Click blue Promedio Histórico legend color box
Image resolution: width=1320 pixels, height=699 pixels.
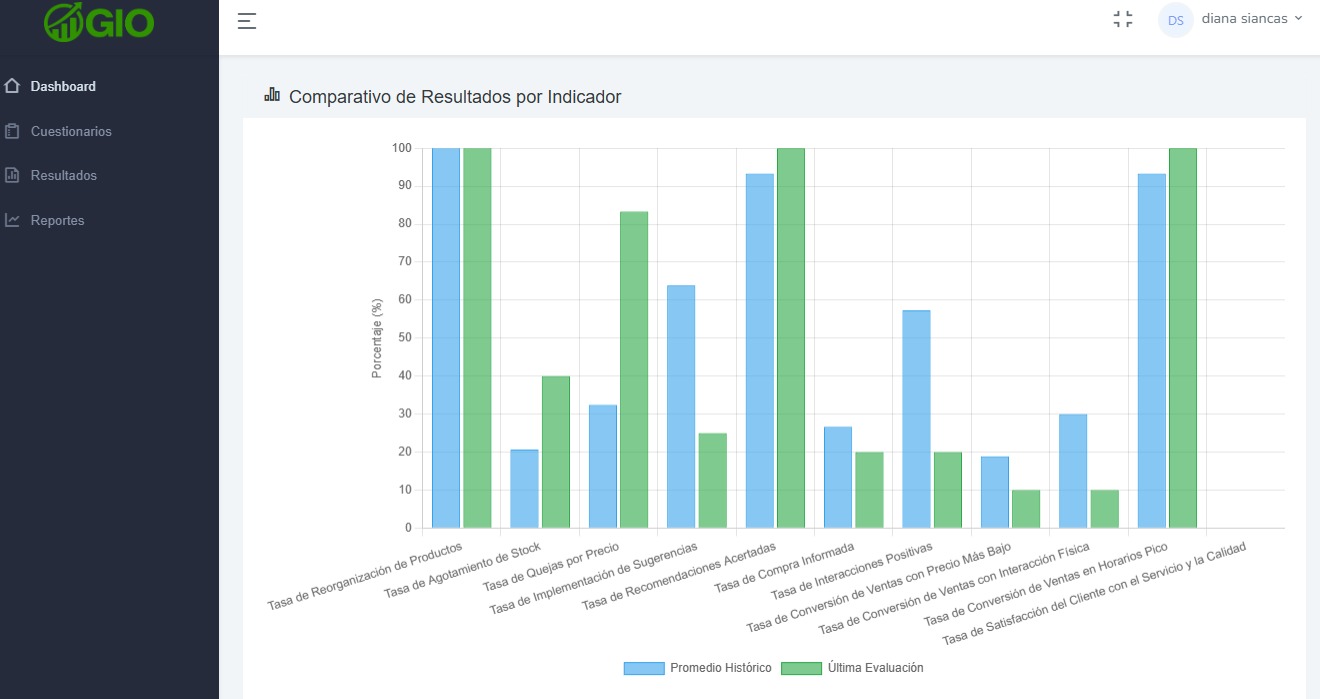(x=643, y=668)
